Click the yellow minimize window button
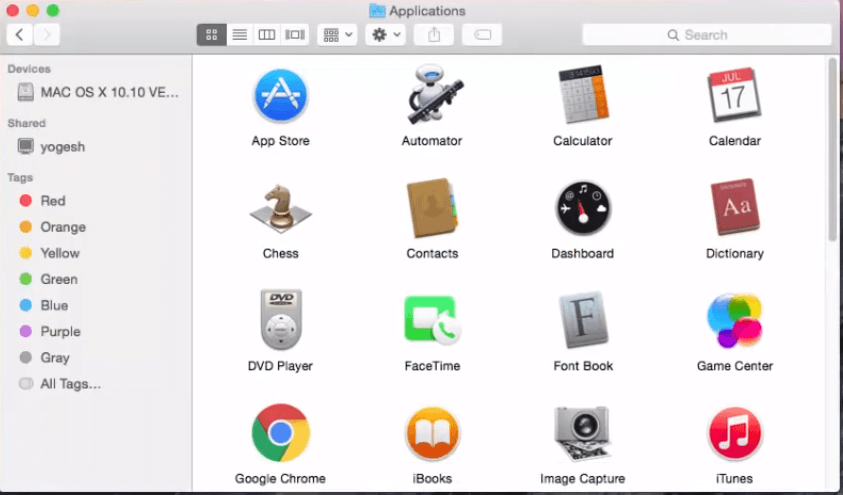 click(x=32, y=10)
